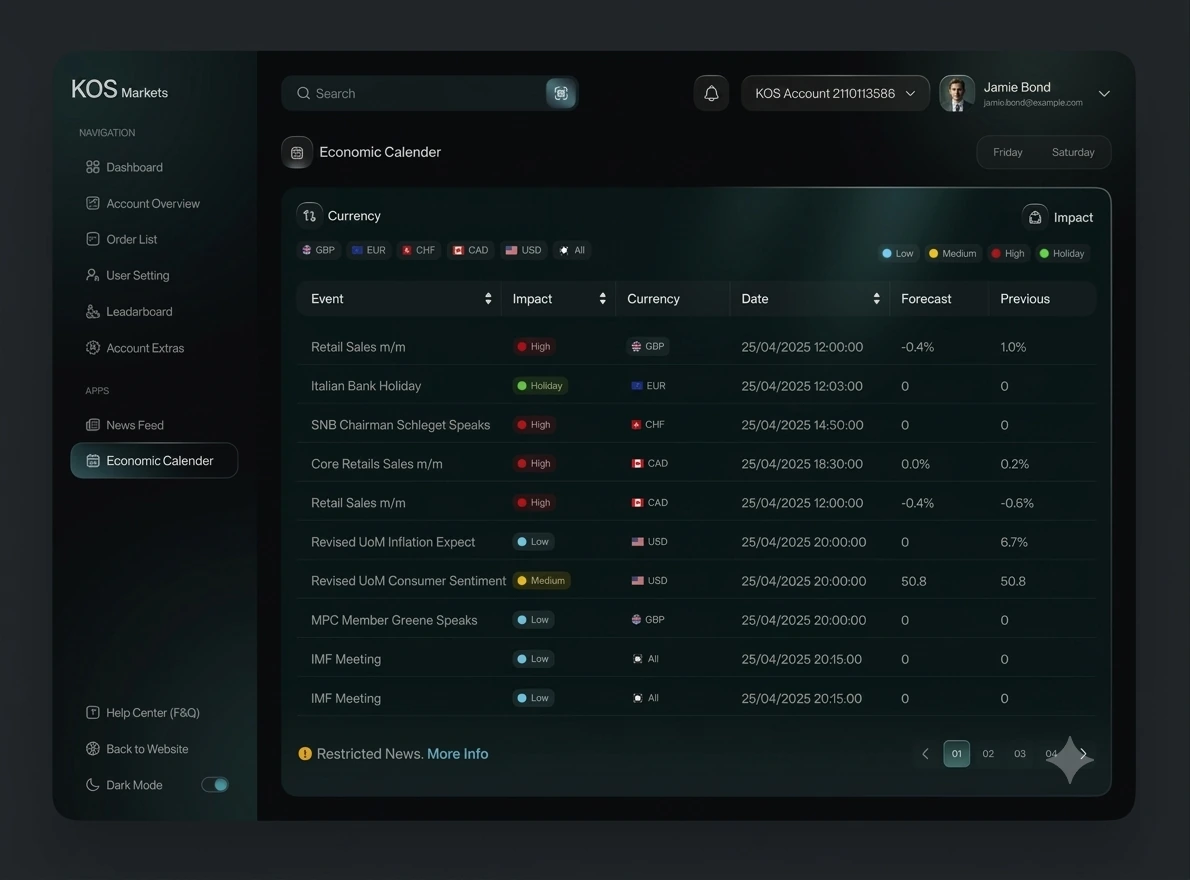Click EUR flag in Italian Bank Holiday row
Image resolution: width=1190 pixels, height=880 pixels.
637,386
